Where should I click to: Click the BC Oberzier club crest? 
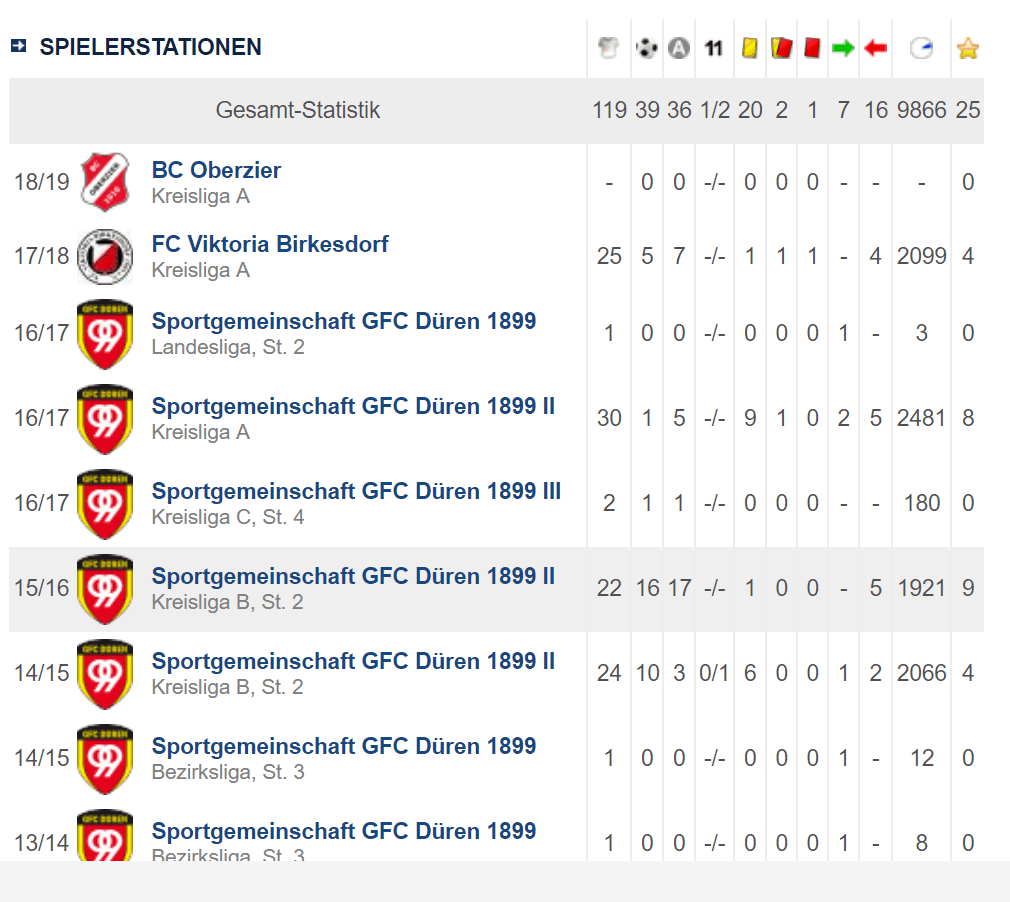[105, 182]
